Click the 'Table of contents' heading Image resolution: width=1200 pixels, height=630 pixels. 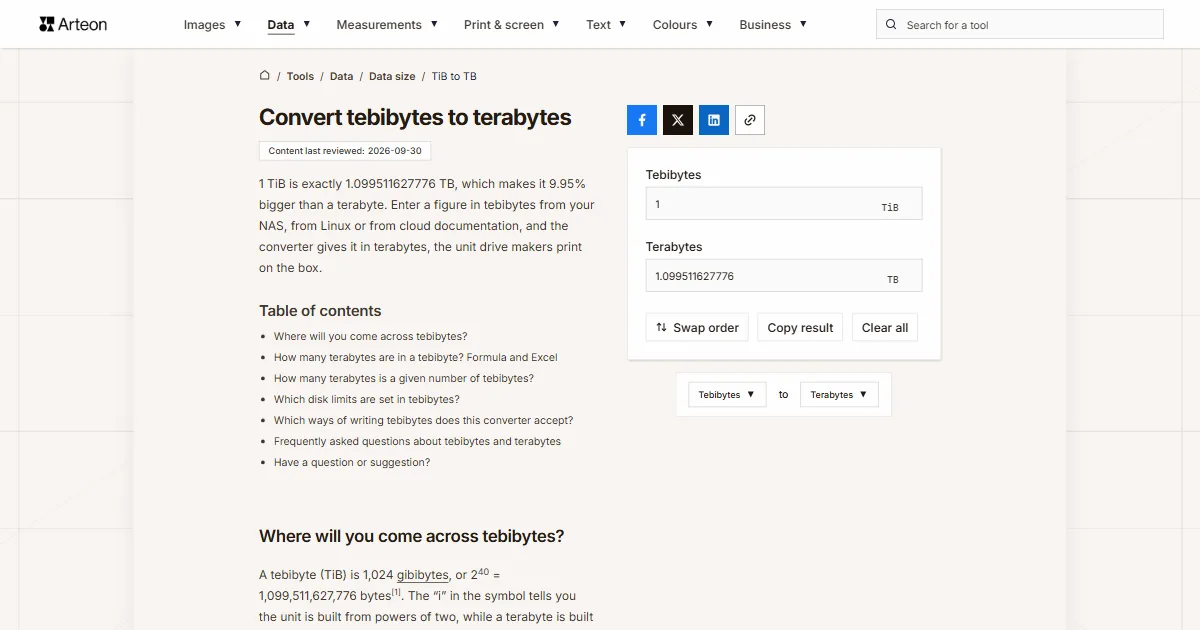[x=320, y=311]
